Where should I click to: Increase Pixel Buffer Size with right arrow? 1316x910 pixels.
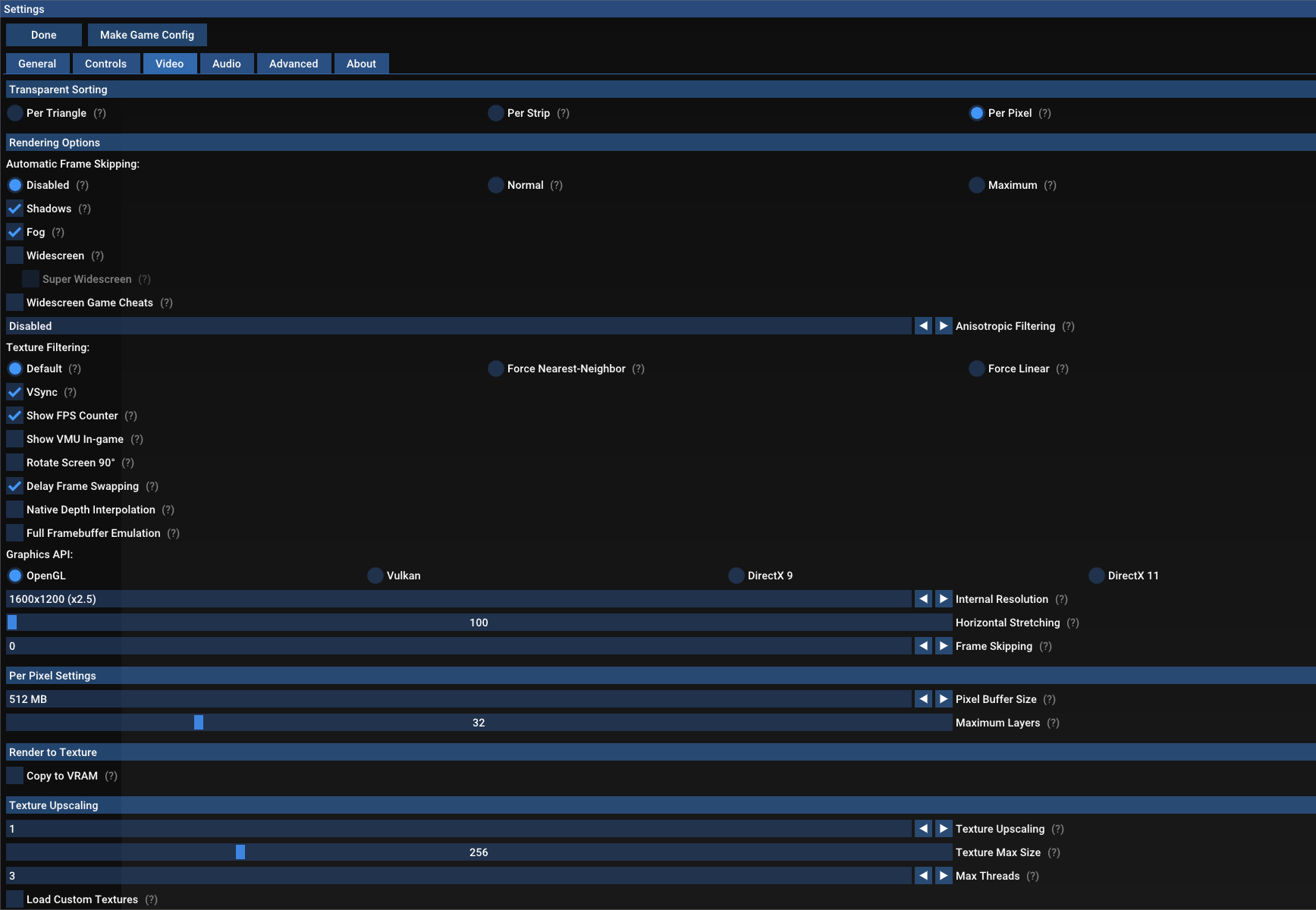pyautogui.click(x=944, y=699)
